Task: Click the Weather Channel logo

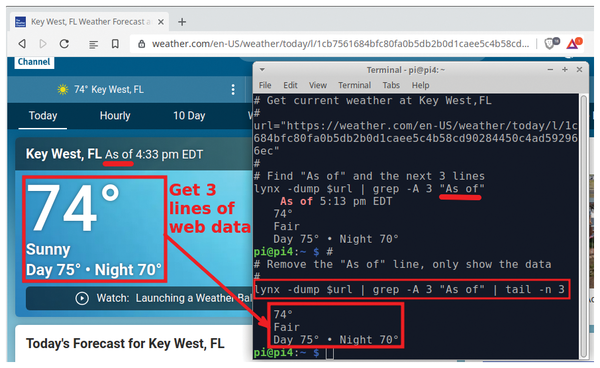Action: click(x=34, y=62)
